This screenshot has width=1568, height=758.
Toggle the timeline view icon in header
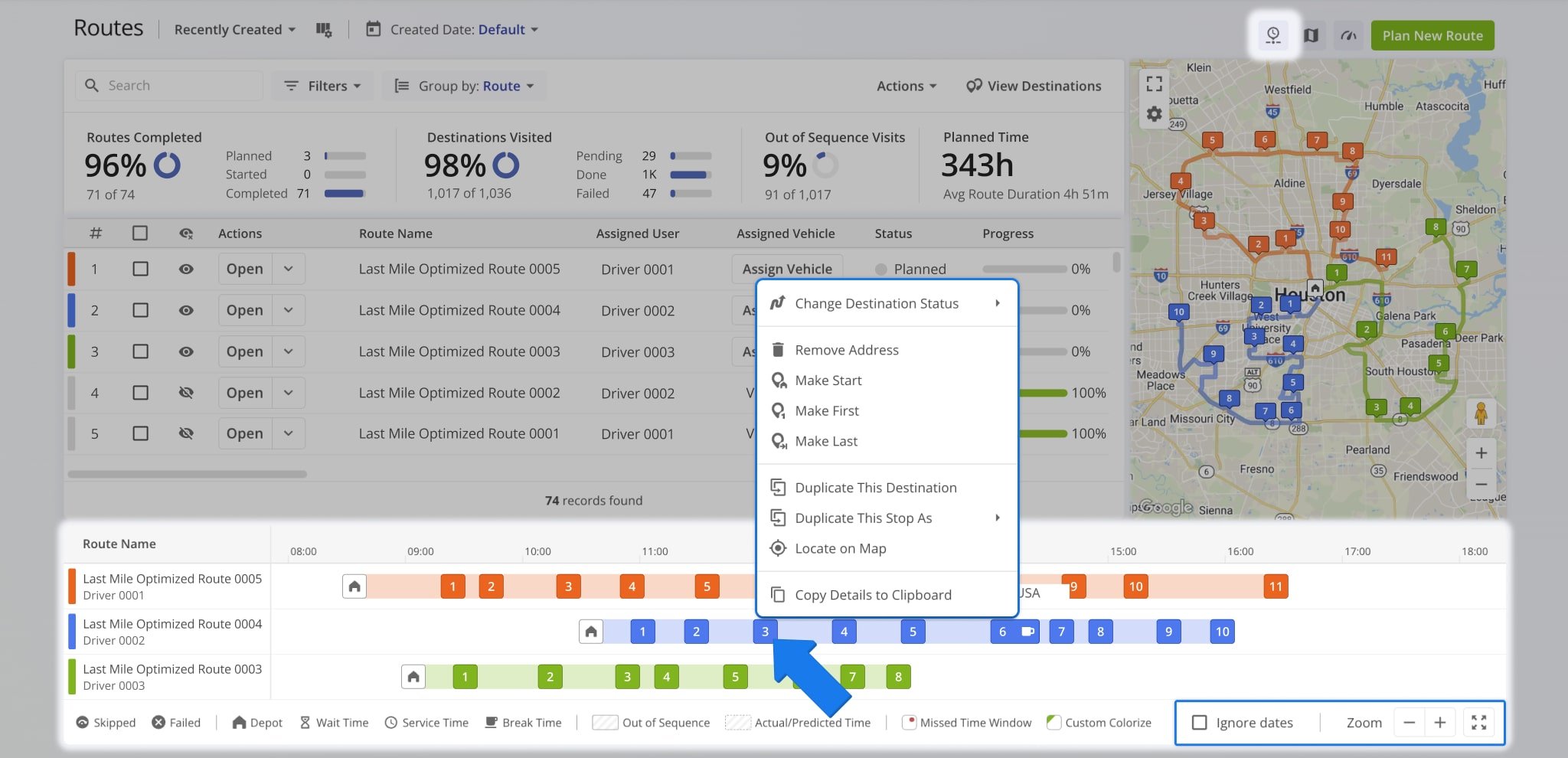1273,35
